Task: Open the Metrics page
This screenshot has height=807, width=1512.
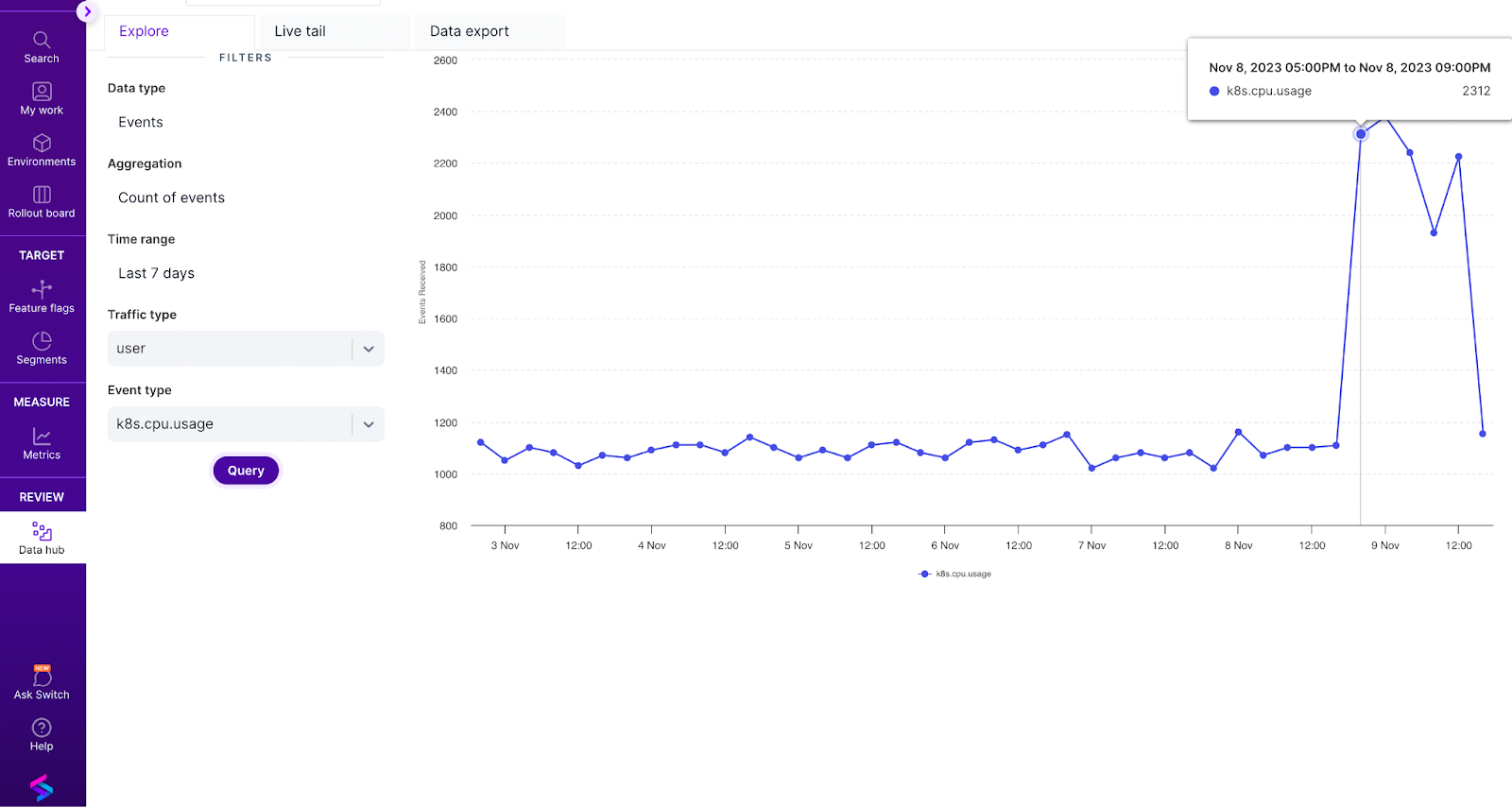Action: point(42,443)
